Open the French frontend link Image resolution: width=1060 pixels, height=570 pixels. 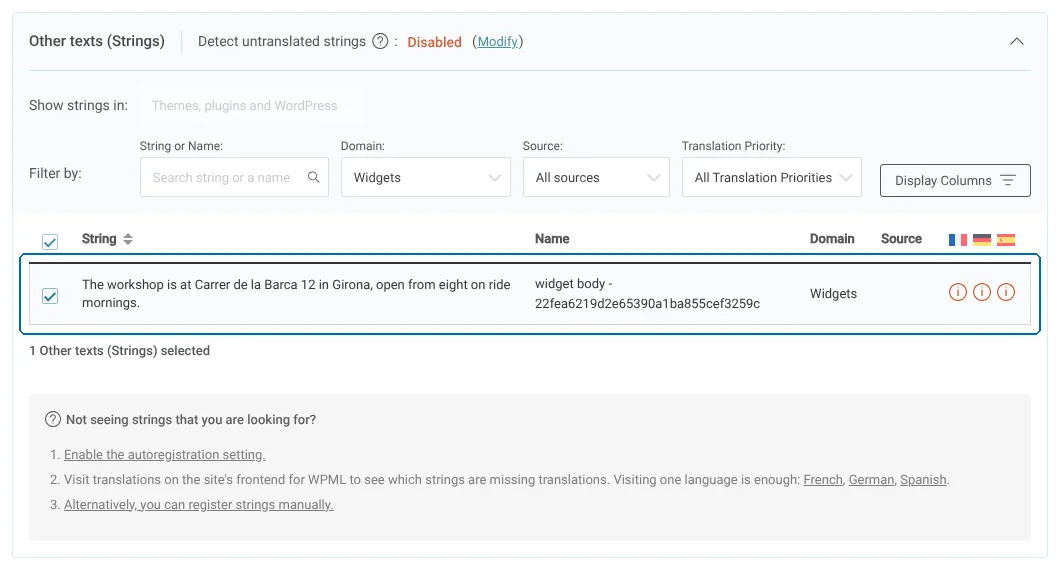pyautogui.click(x=823, y=479)
